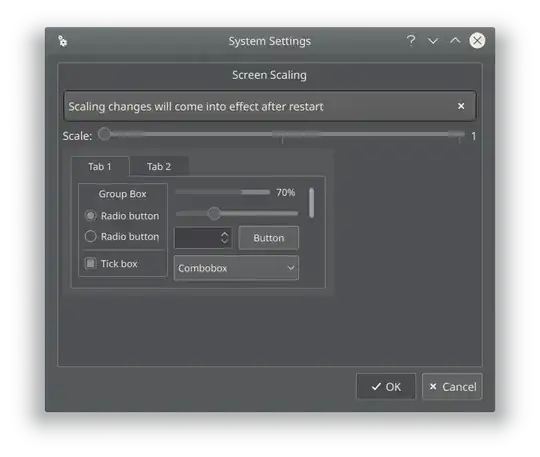Image resolution: width=540 pixels, height=457 pixels.
Task: Click the Cancel button
Action: pyautogui.click(x=452, y=387)
